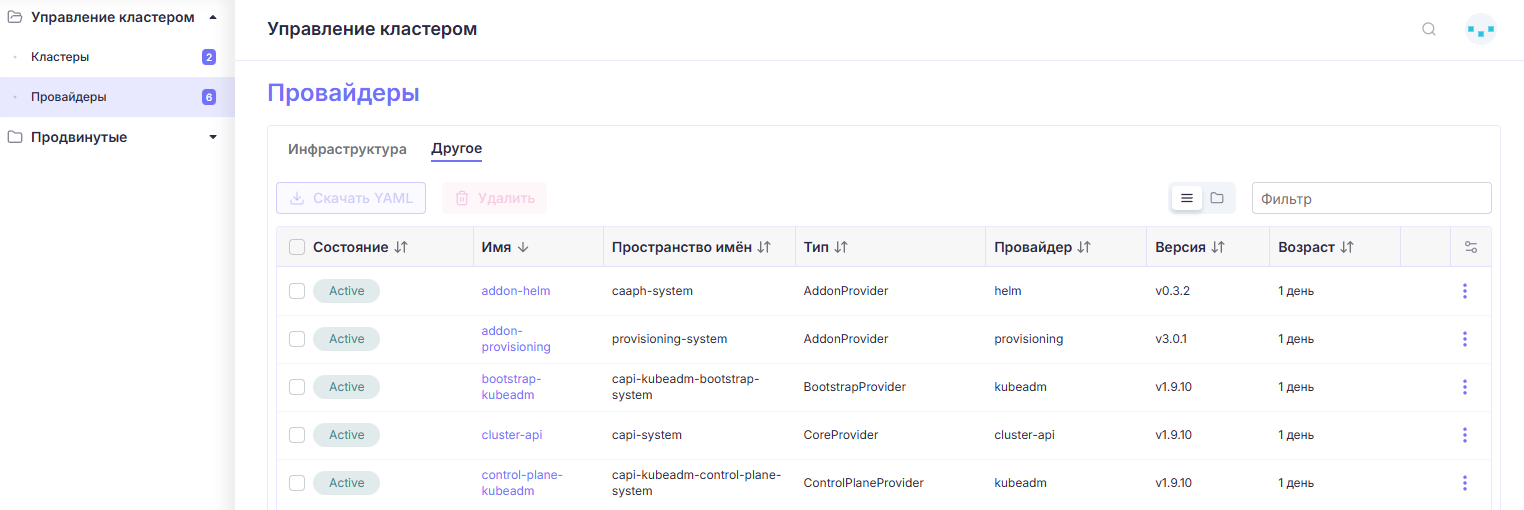Sort table by Провайдер column
Image resolution: width=1524 pixels, height=510 pixels.
(1084, 247)
